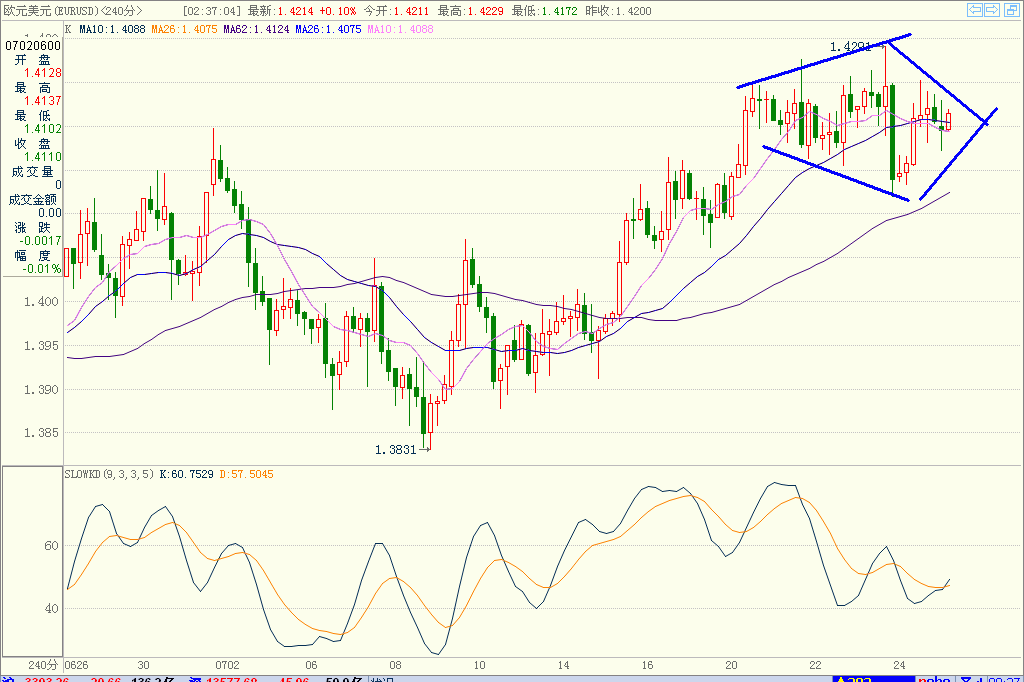Click the 开盘 value 1.4128 in side panel
Image resolution: width=1024 pixels, height=682 pixels.
click(x=43, y=73)
